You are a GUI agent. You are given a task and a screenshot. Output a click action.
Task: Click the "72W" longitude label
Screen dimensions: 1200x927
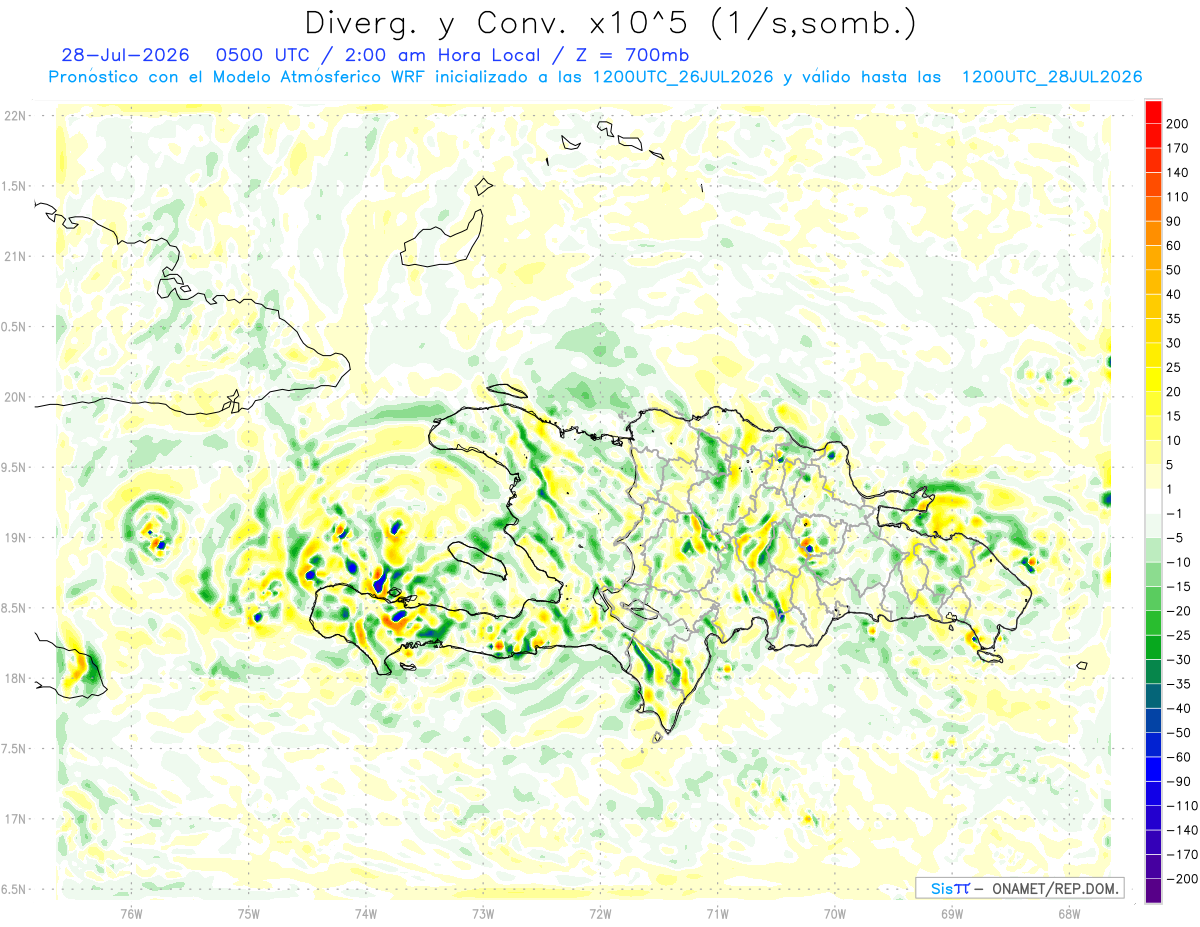pos(600,913)
